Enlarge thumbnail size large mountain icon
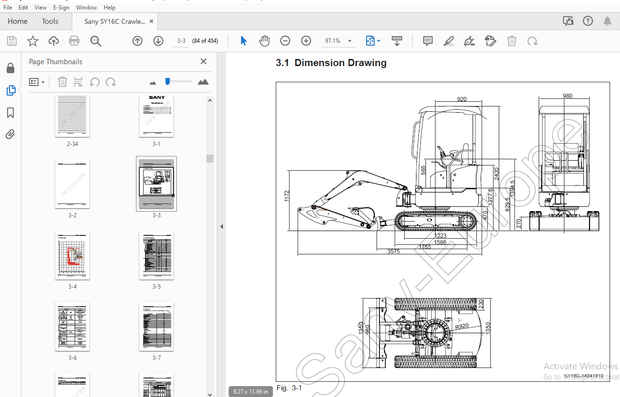This screenshot has width=620, height=397. 203,82
